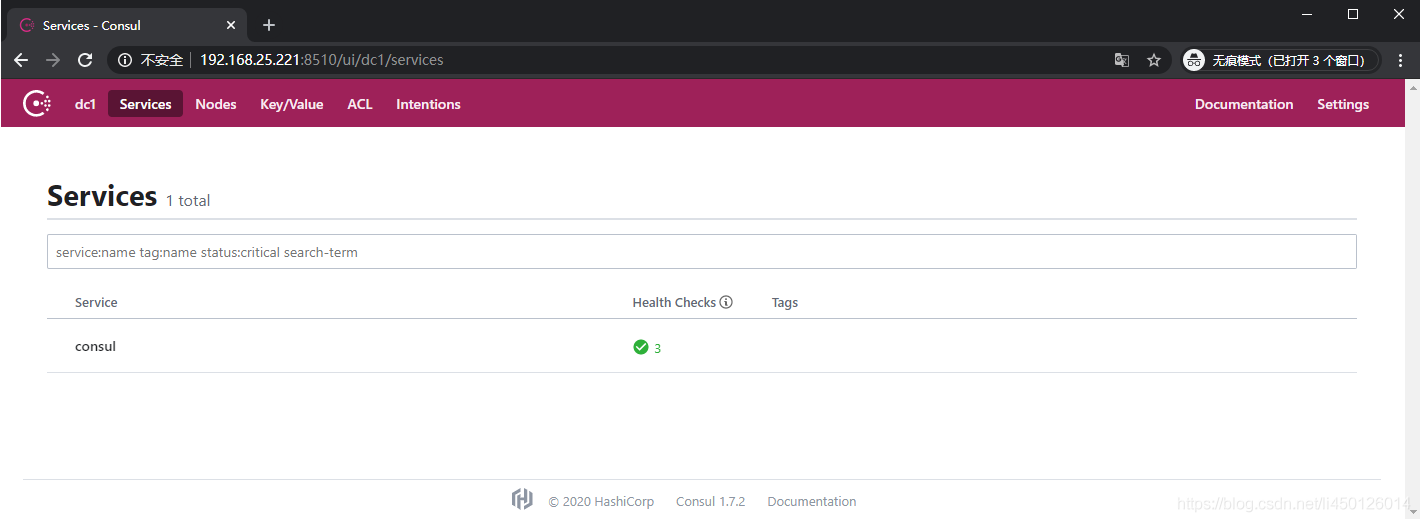Screen dimensions: 1420x522
Task: Click the browser address bar URL
Action: [x=322, y=60]
